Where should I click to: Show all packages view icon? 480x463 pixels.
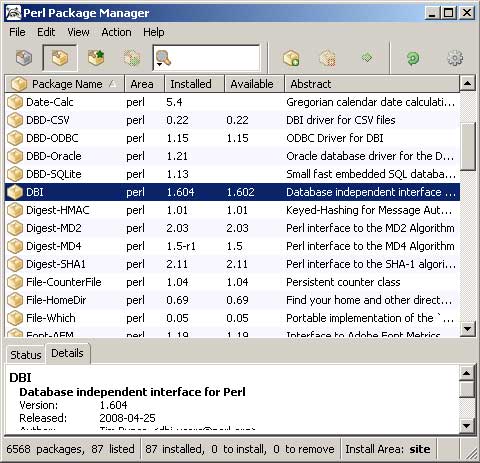click(x=24, y=58)
